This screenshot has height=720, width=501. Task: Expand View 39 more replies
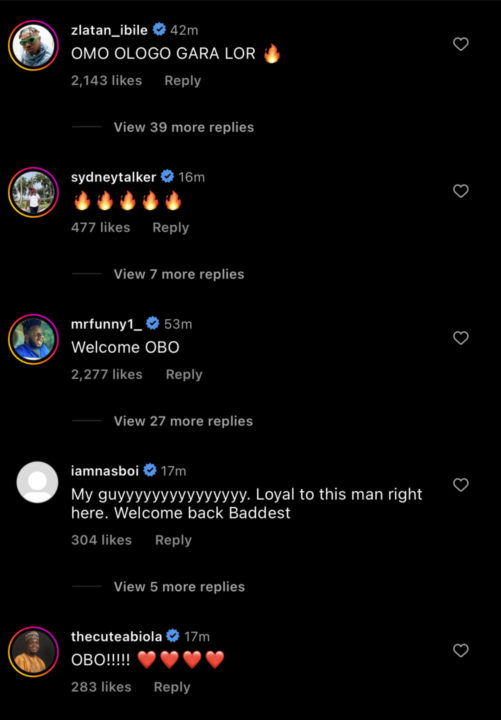184,127
